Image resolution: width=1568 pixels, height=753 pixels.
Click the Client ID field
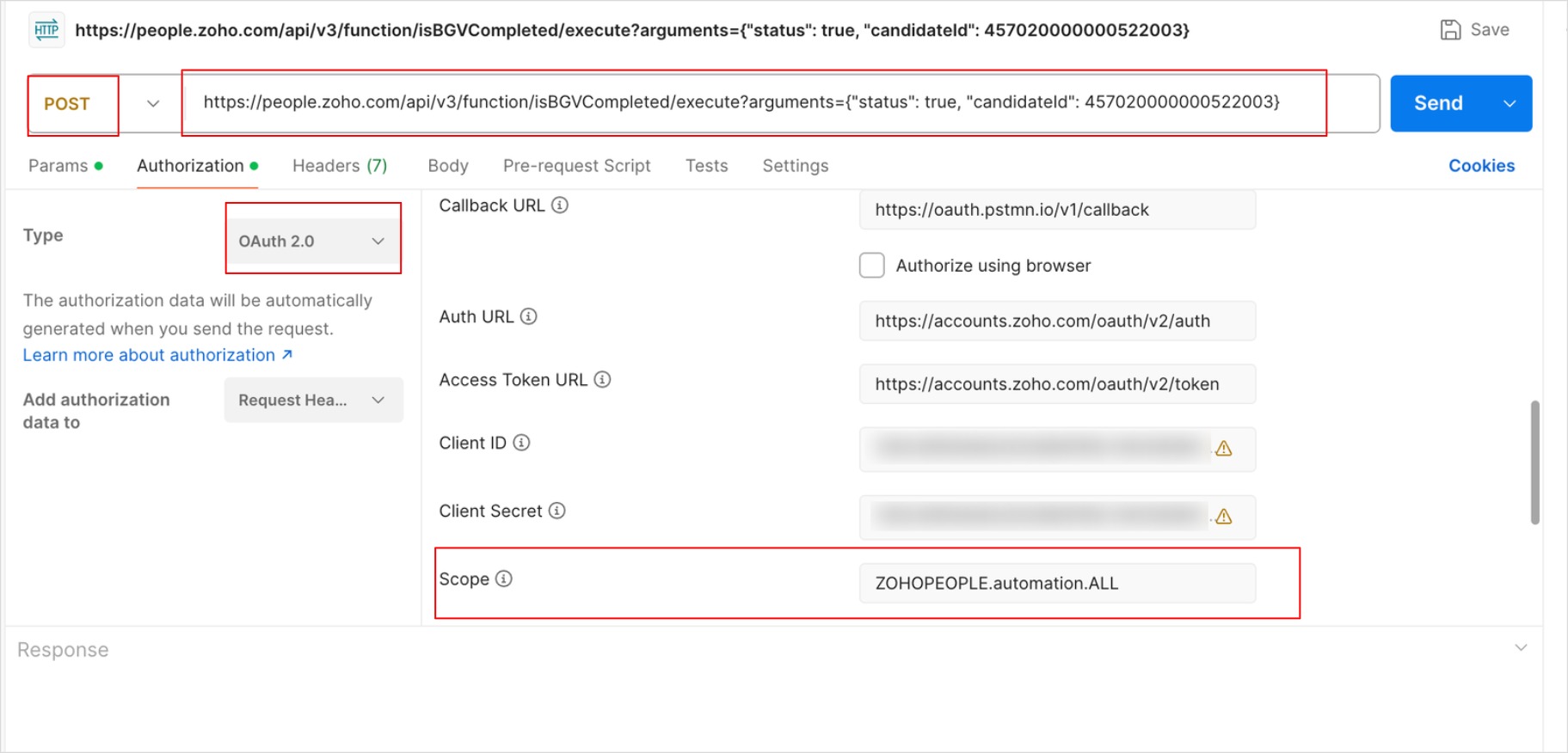pos(1057,449)
